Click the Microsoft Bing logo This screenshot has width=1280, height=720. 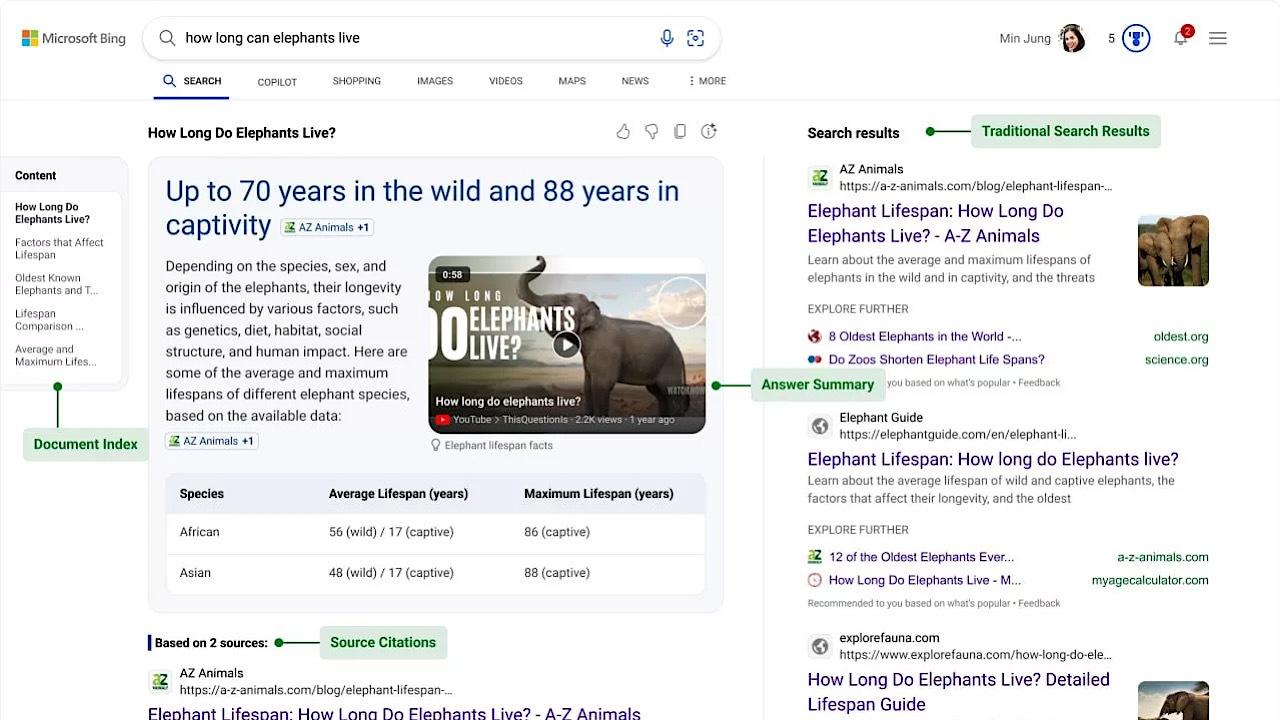click(73, 38)
